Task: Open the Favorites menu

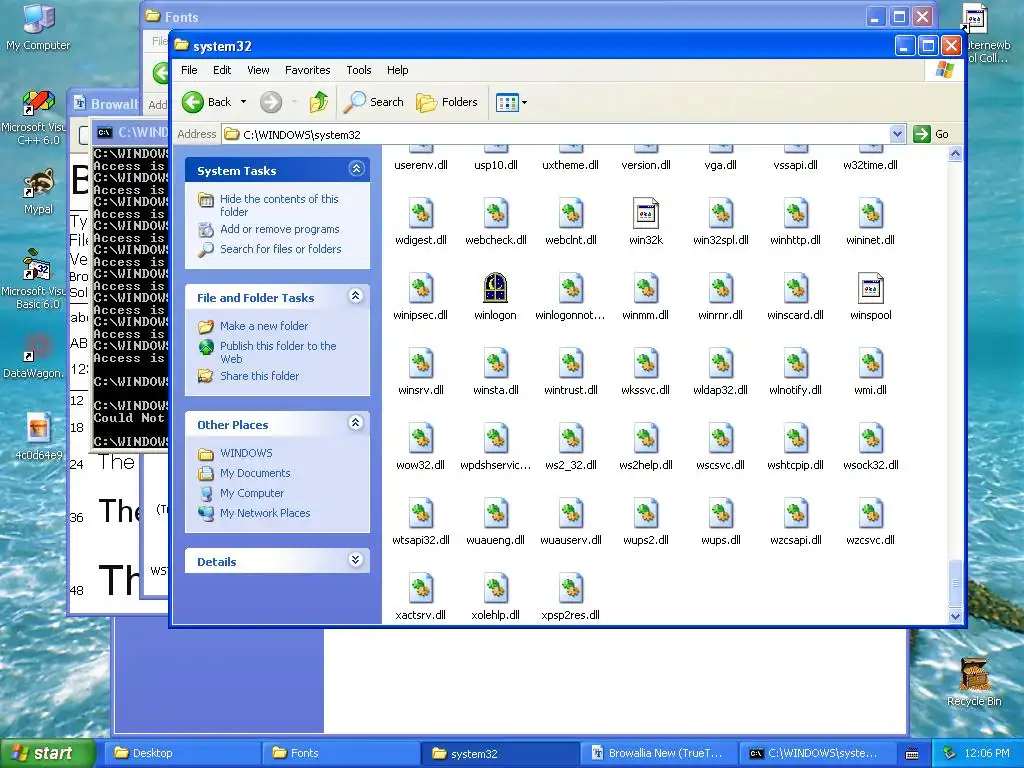Action: click(308, 70)
